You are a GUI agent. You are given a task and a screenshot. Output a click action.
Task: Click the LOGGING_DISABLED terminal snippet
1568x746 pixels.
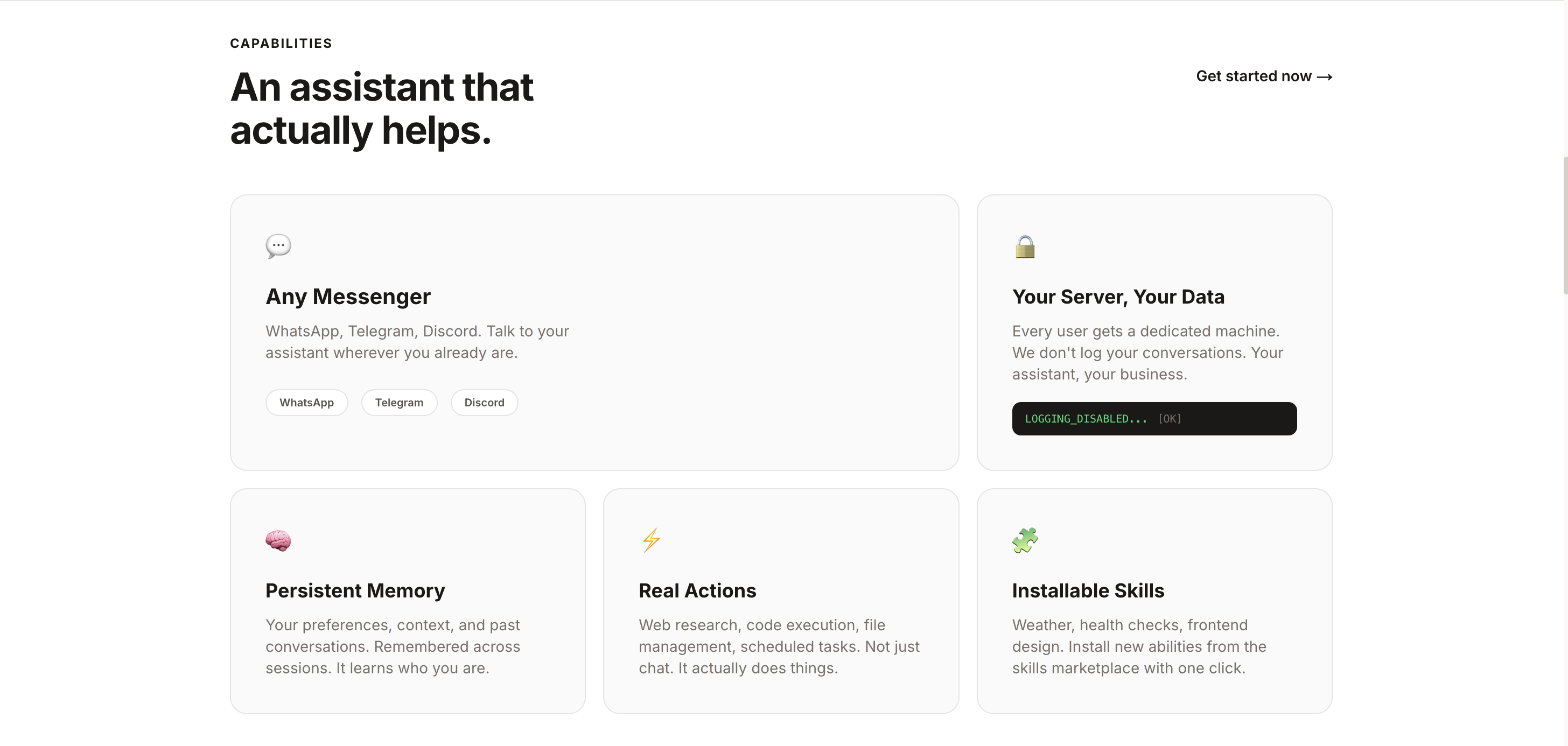[x=1153, y=419]
